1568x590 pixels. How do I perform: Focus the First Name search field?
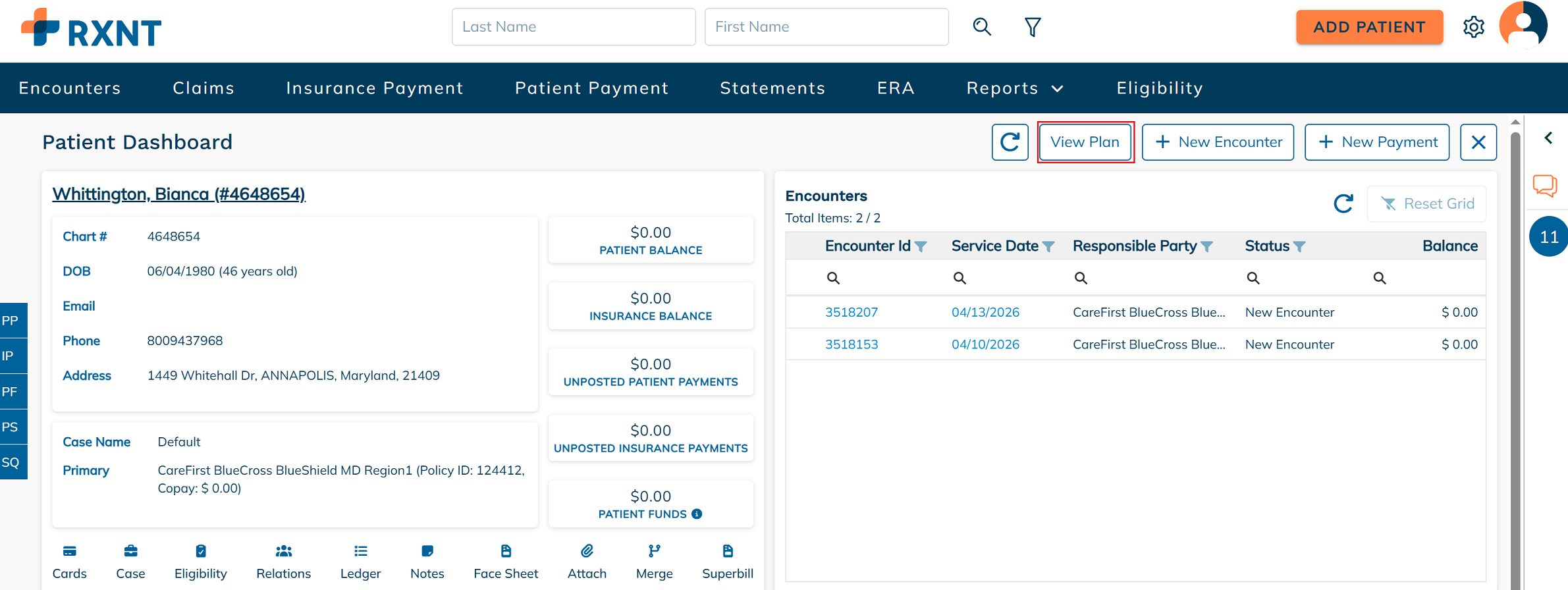click(x=826, y=27)
